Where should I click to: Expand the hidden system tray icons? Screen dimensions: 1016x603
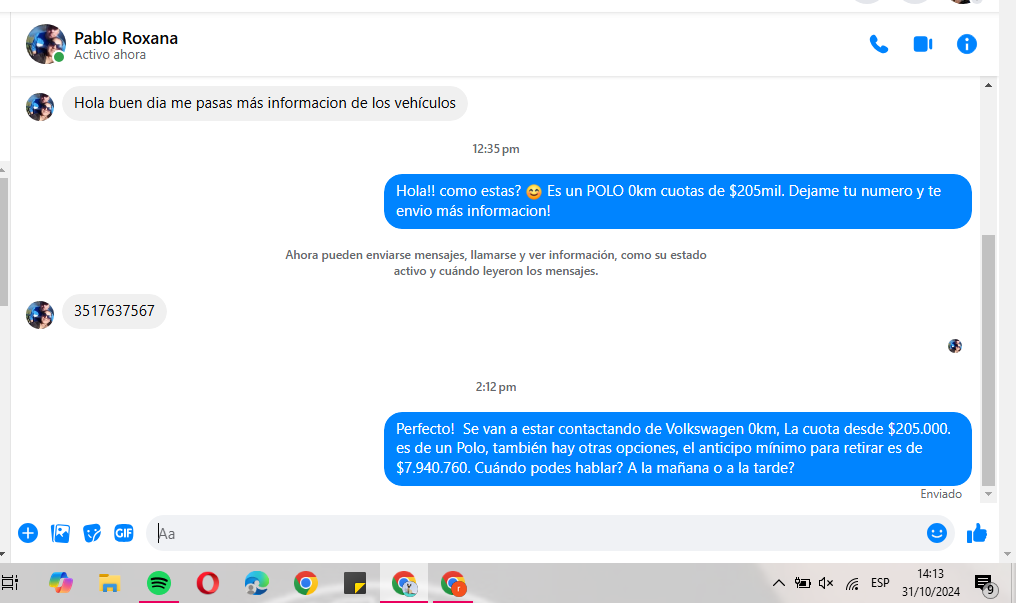779,583
